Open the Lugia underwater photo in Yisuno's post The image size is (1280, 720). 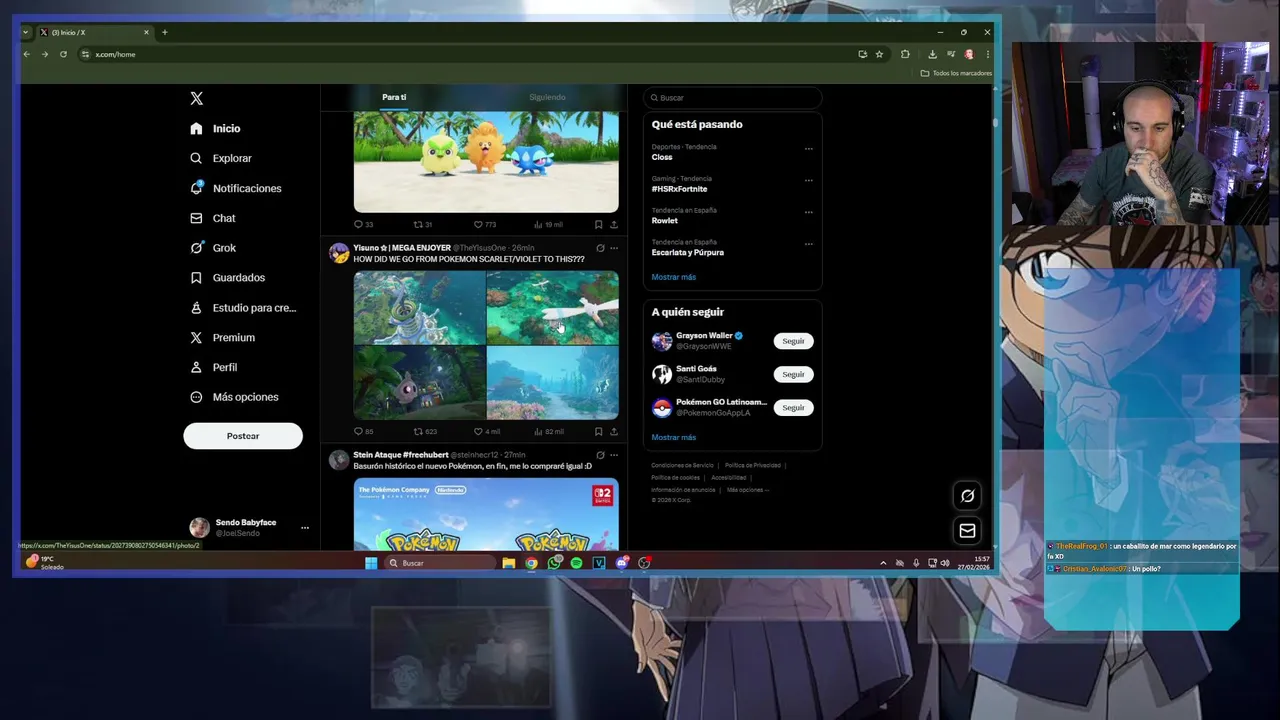click(x=552, y=307)
